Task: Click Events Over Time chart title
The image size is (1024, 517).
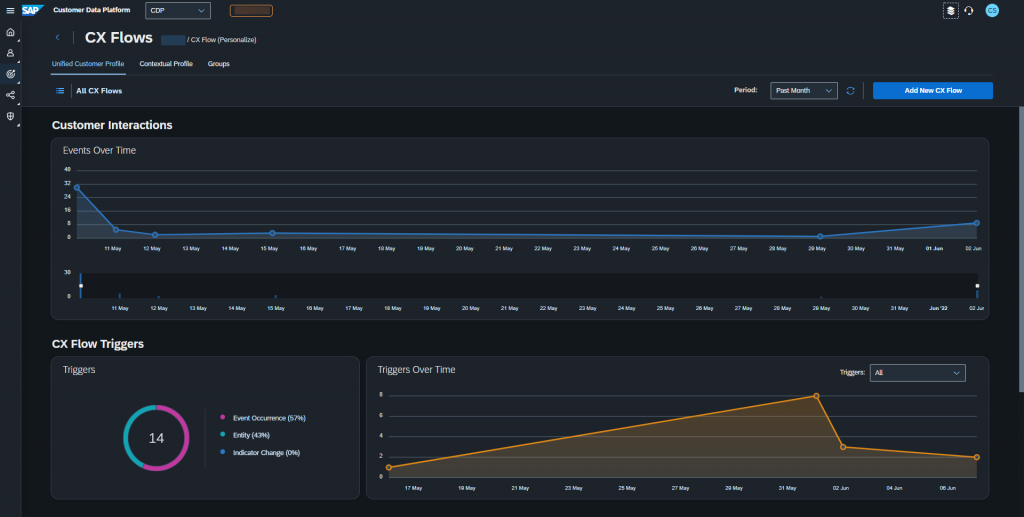Action: tap(99, 150)
